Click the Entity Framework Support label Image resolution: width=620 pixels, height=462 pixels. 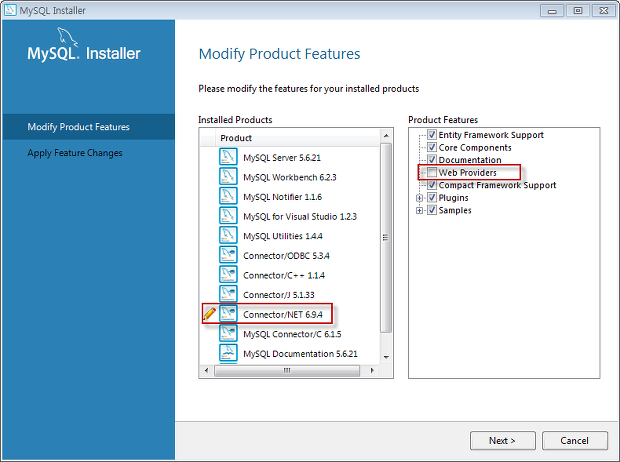tap(491, 135)
